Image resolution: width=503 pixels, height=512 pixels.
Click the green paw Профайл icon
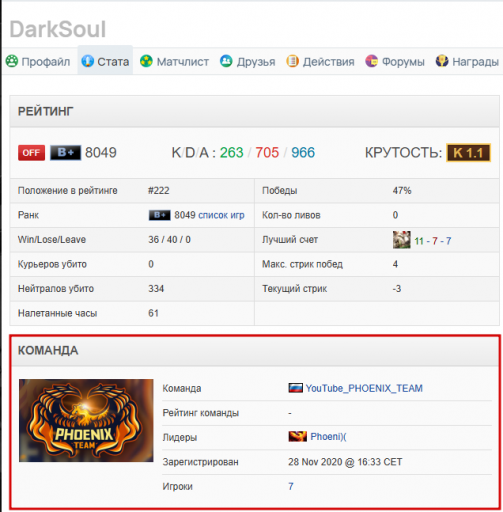(12, 61)
